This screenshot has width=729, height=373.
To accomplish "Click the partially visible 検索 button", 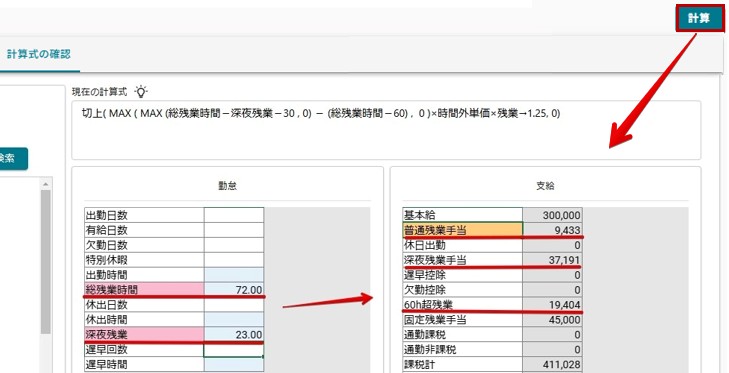I will point(13,159).
